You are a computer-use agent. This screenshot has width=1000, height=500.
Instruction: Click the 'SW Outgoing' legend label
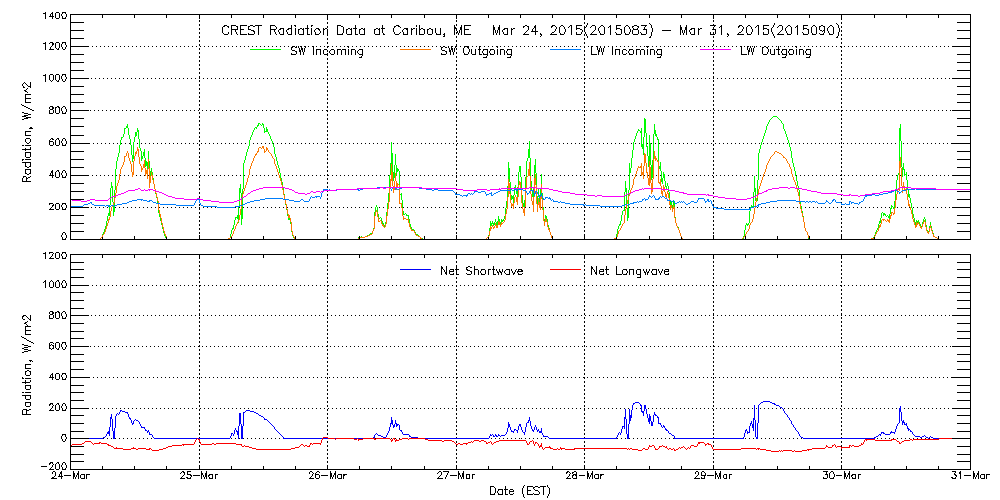pyautogui.click(x=476, y=51)
